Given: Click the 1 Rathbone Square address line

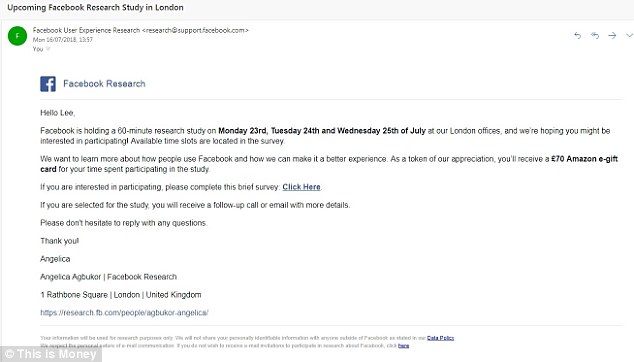Looking at the screenshot, I should [120, 295].
